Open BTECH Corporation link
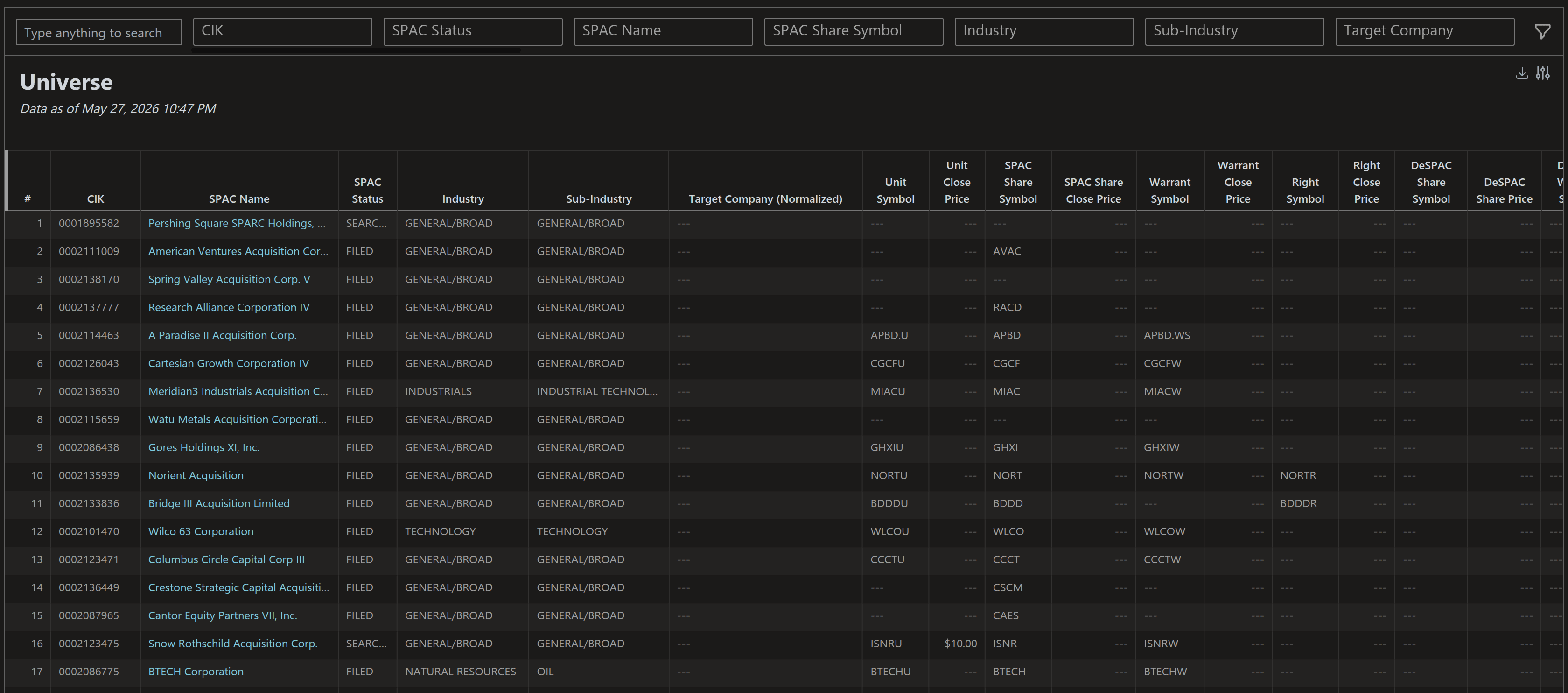 click(196, 672)
